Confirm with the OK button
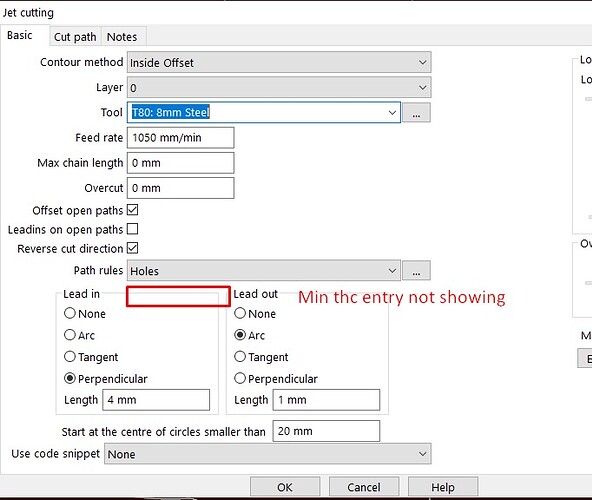Screen dimensions: 592x500 click(x=285, y=487)
